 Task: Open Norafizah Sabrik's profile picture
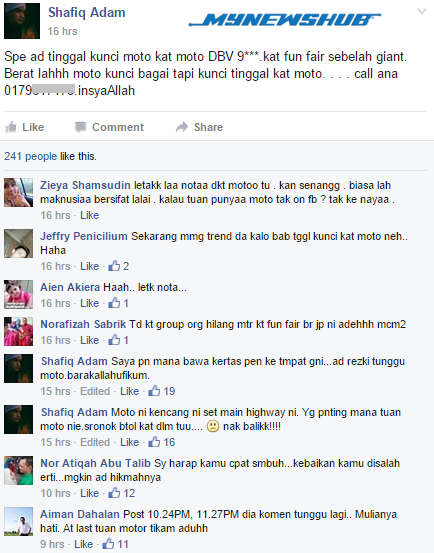tap(18, 331)
